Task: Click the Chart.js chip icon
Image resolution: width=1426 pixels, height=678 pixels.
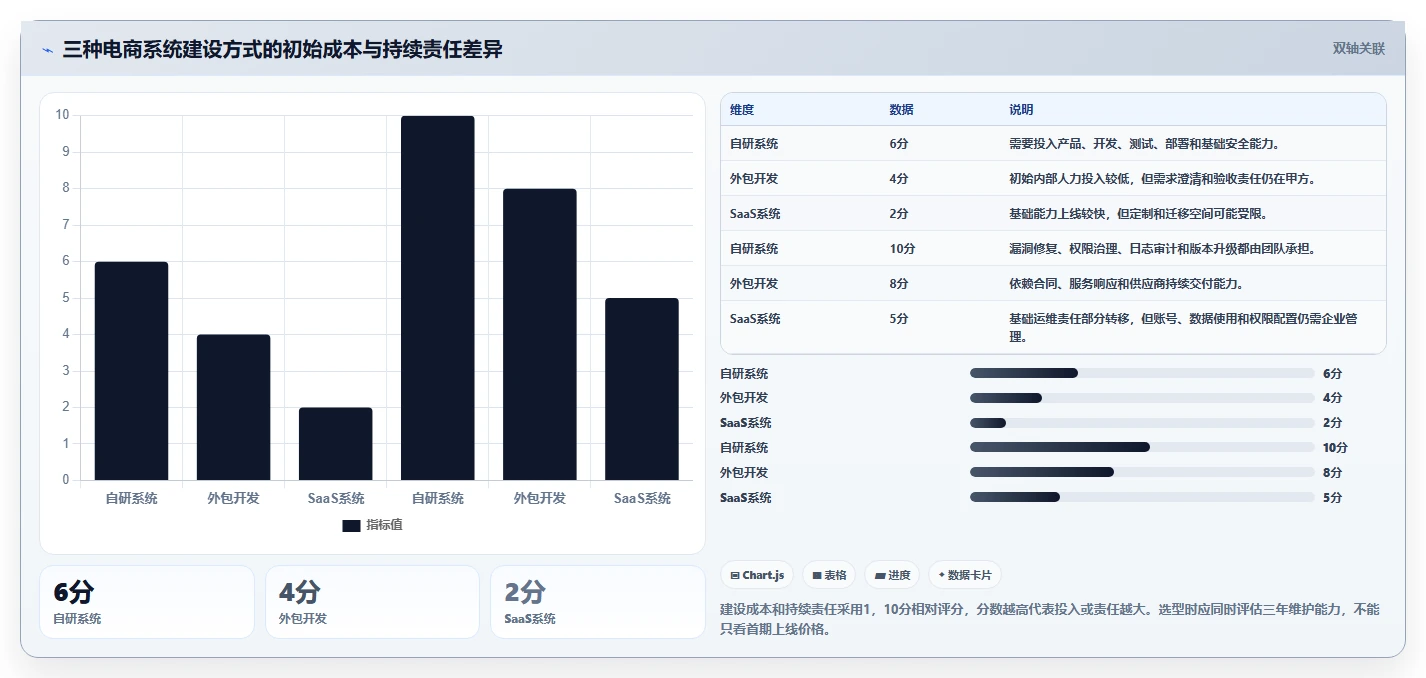Action: tap(735, 575)
